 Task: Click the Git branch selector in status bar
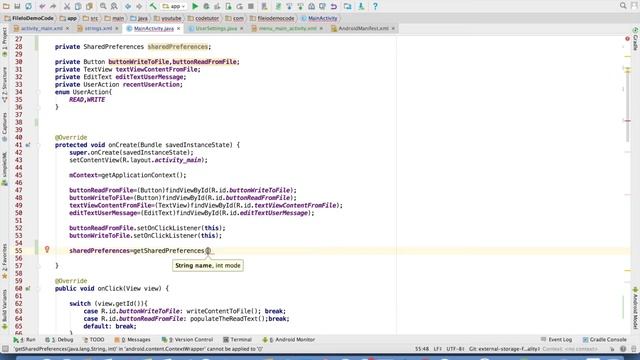click(504, 349)
